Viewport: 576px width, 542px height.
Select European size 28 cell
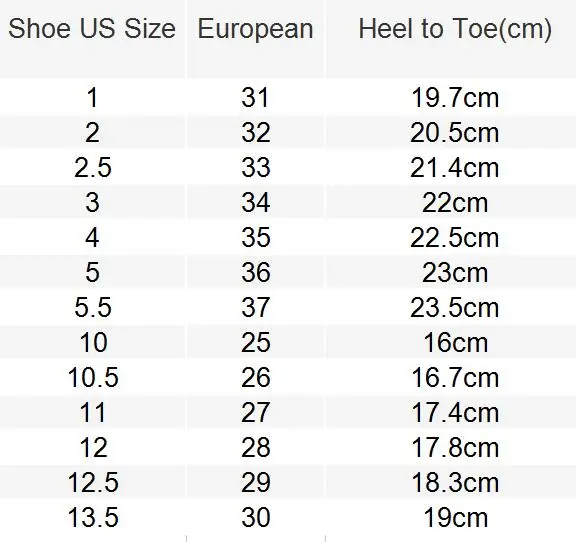point(255,447)
